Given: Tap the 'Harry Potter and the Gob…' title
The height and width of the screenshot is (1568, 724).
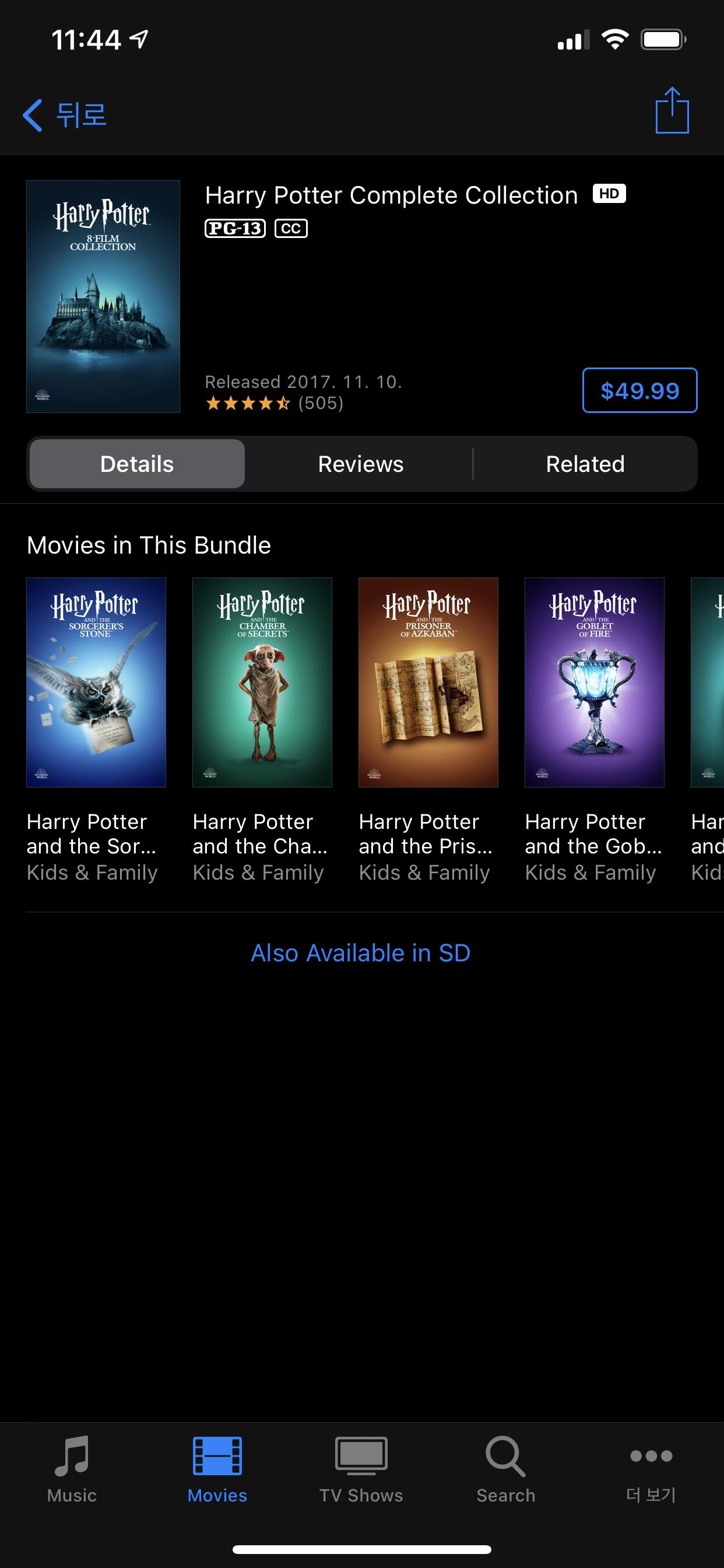Looking at the screenshot, I should [593, 834].
